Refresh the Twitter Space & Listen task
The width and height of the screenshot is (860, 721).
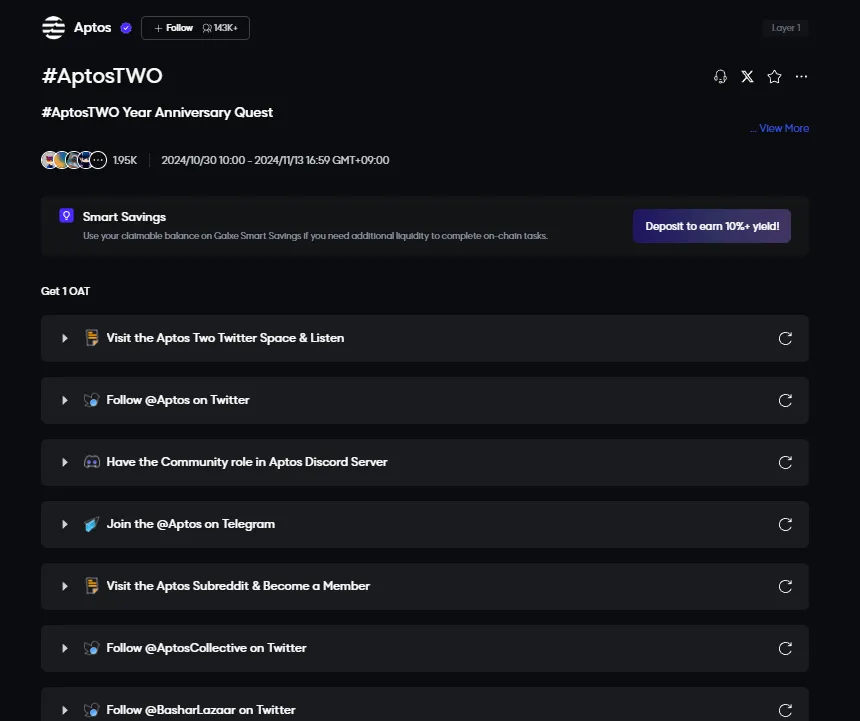tap(785, 338)
